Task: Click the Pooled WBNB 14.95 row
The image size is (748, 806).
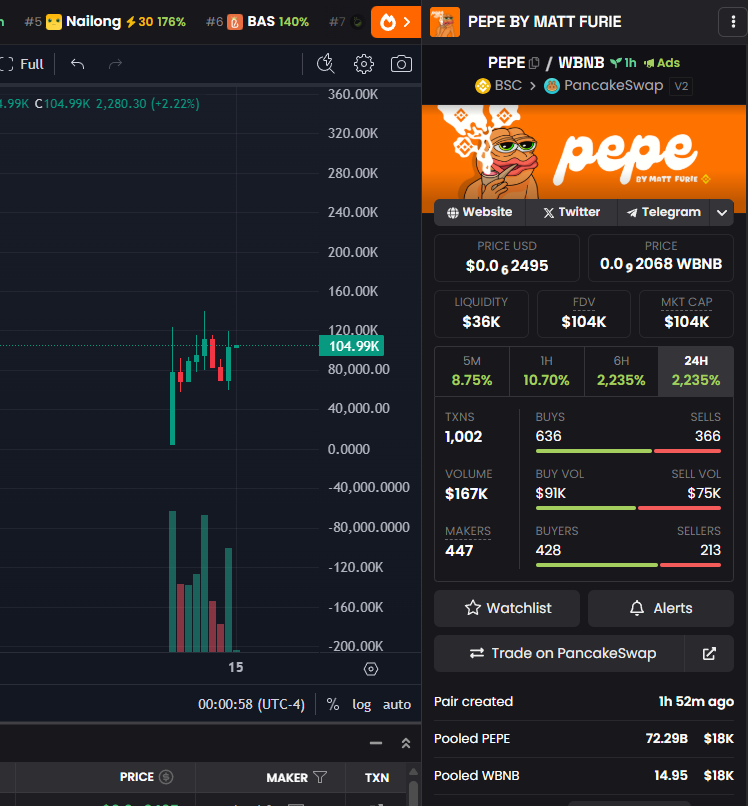Action: coord(583,776)
